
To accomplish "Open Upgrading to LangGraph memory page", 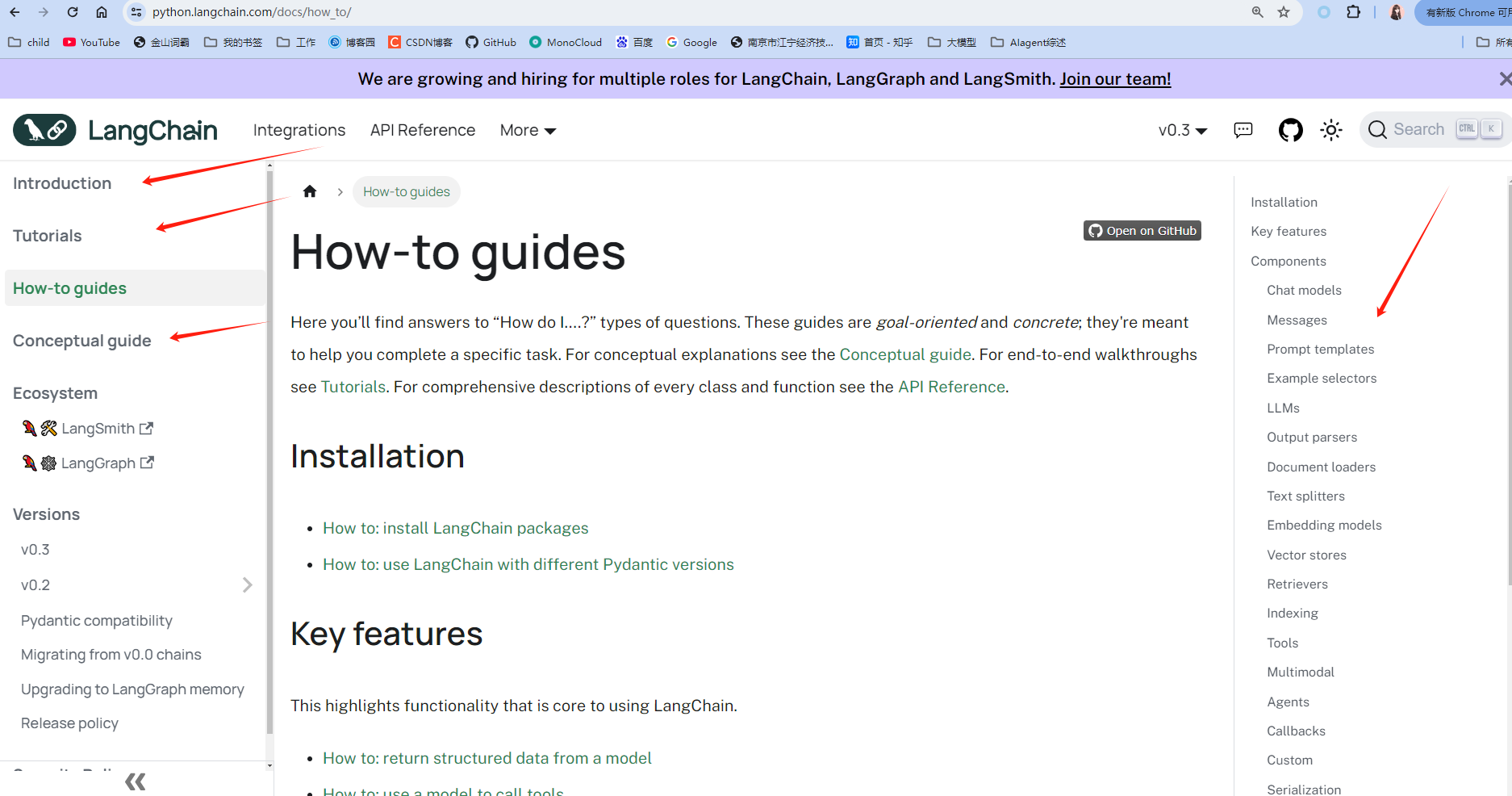I will pos(132,689).
